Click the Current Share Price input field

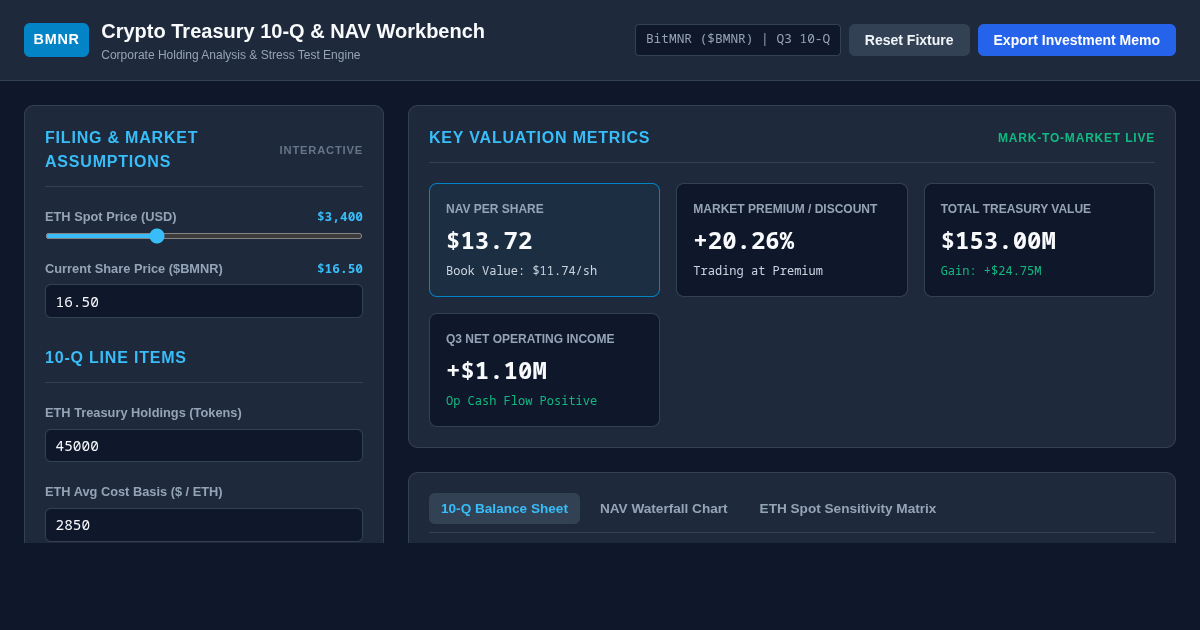point(204,301)
